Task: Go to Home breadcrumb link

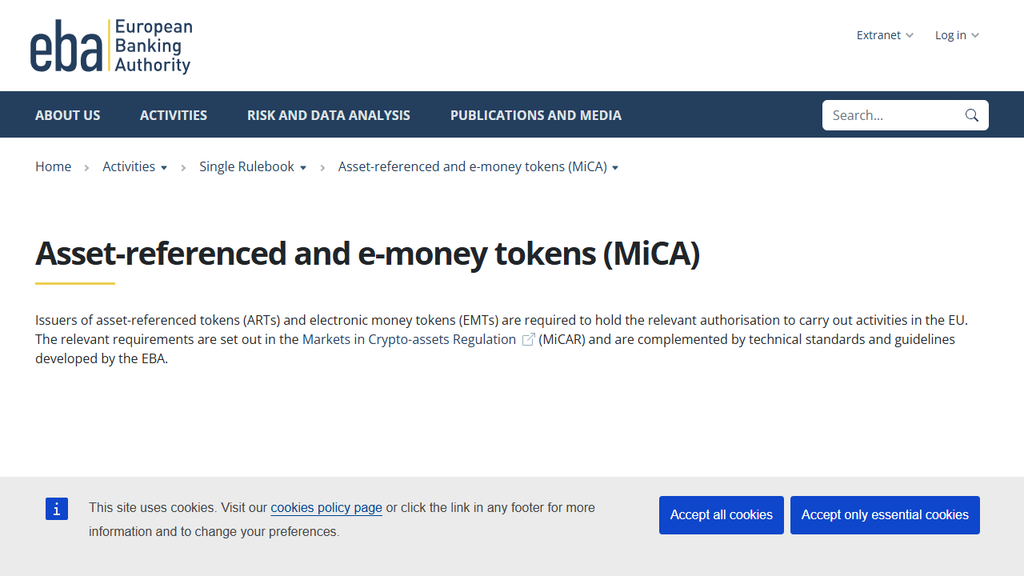Action: pos(53,167)
